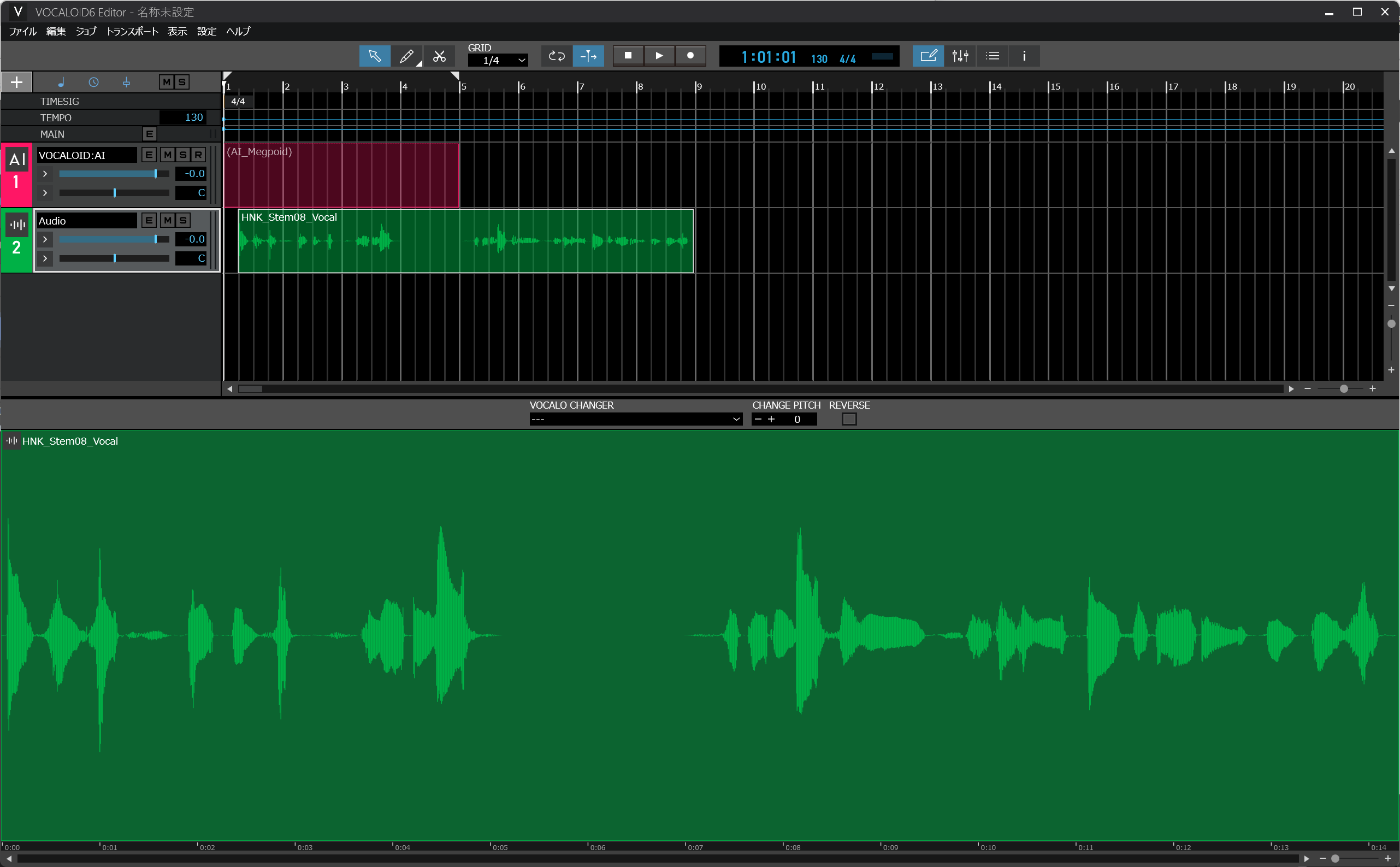
Task: Expand pan row of Audio track
Action: 45,258
